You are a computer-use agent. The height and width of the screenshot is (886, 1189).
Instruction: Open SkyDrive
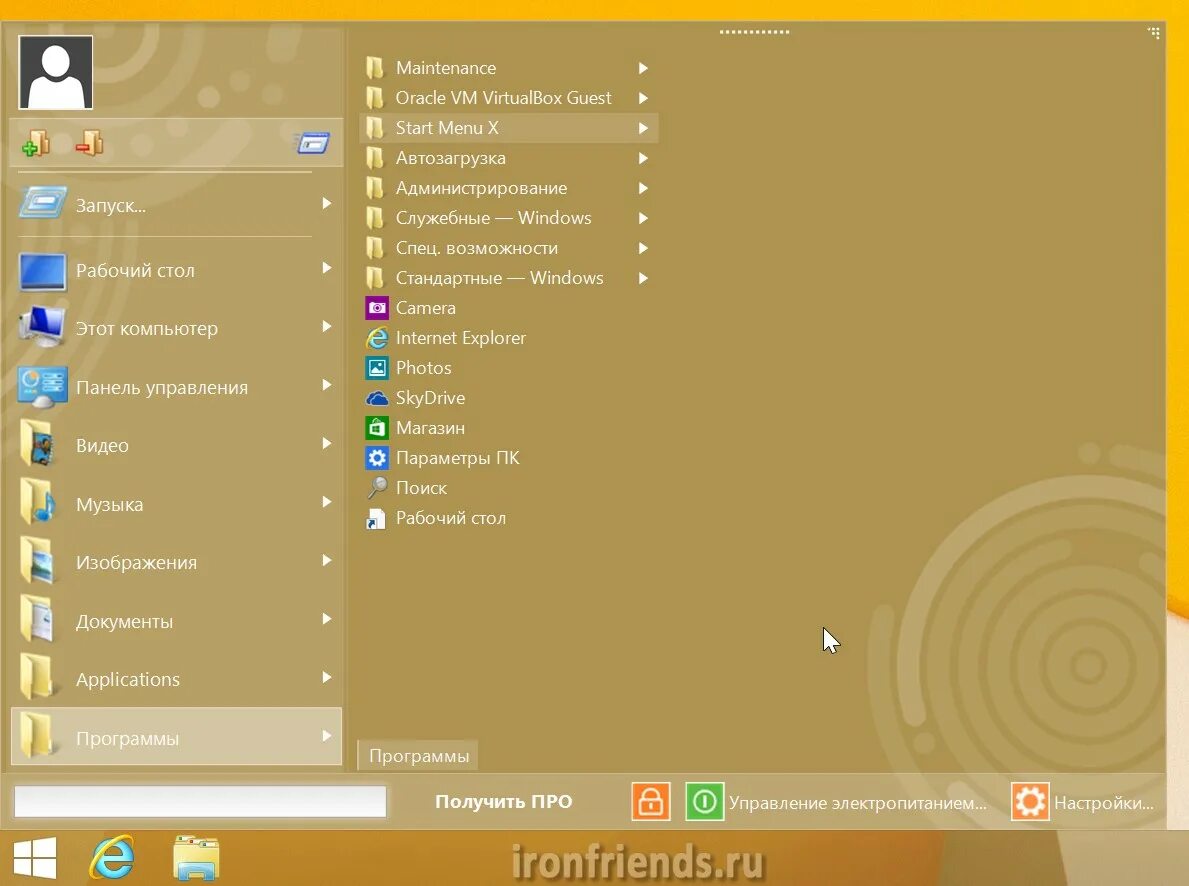tap(429, 397)
